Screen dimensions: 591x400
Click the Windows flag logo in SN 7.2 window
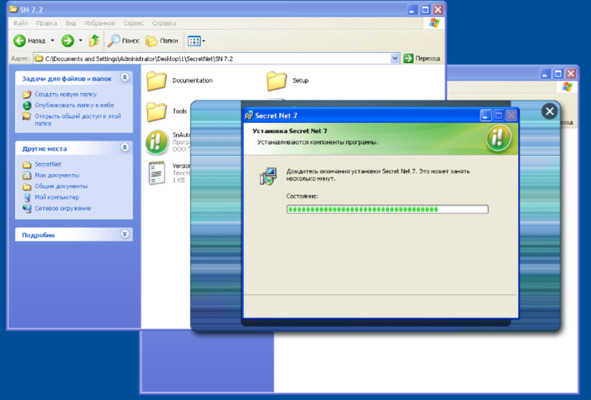(434, 23)
